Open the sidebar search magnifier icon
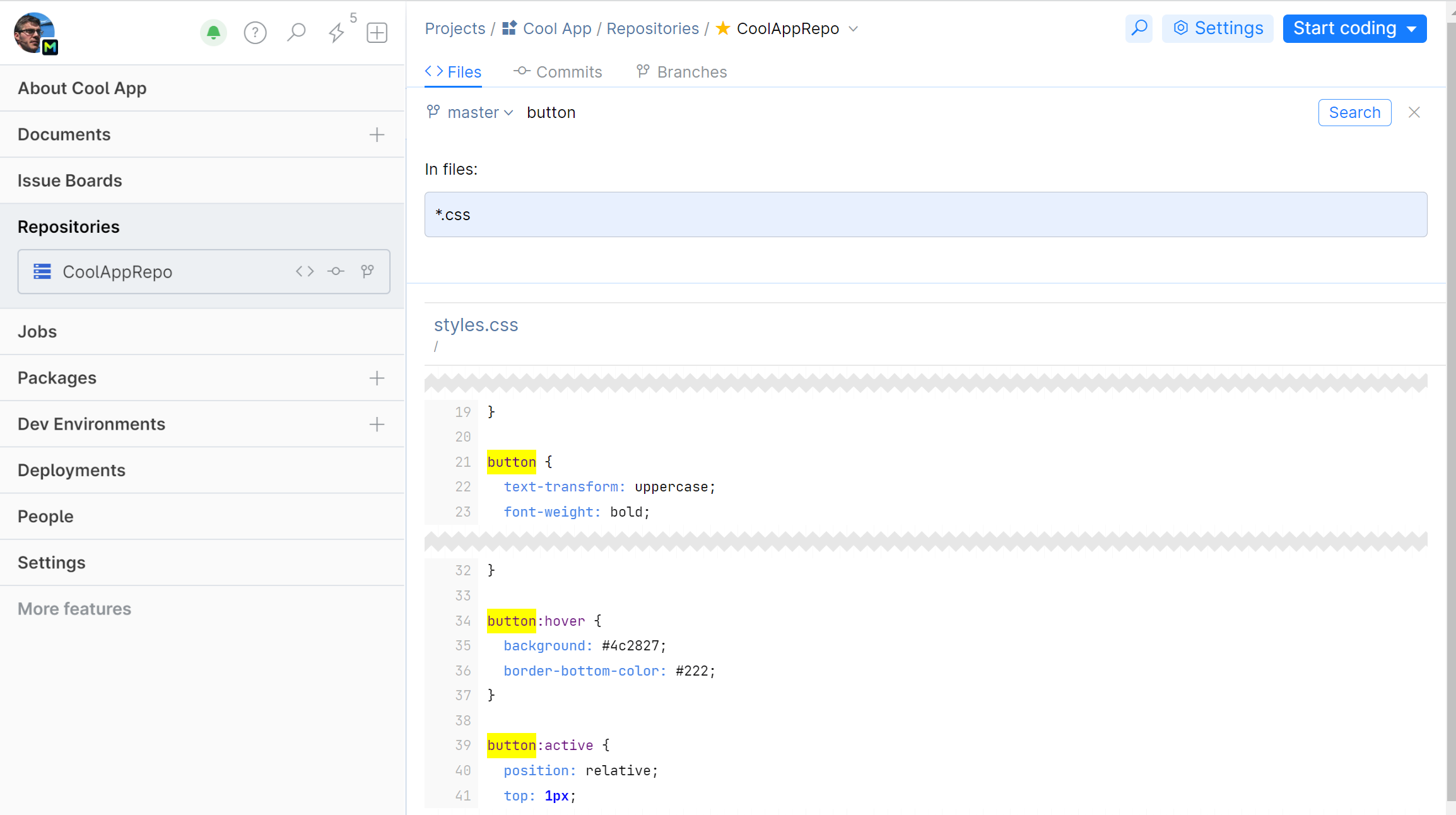The height and width of the screenshot is (815, 1456). click(x=296, y=32)
